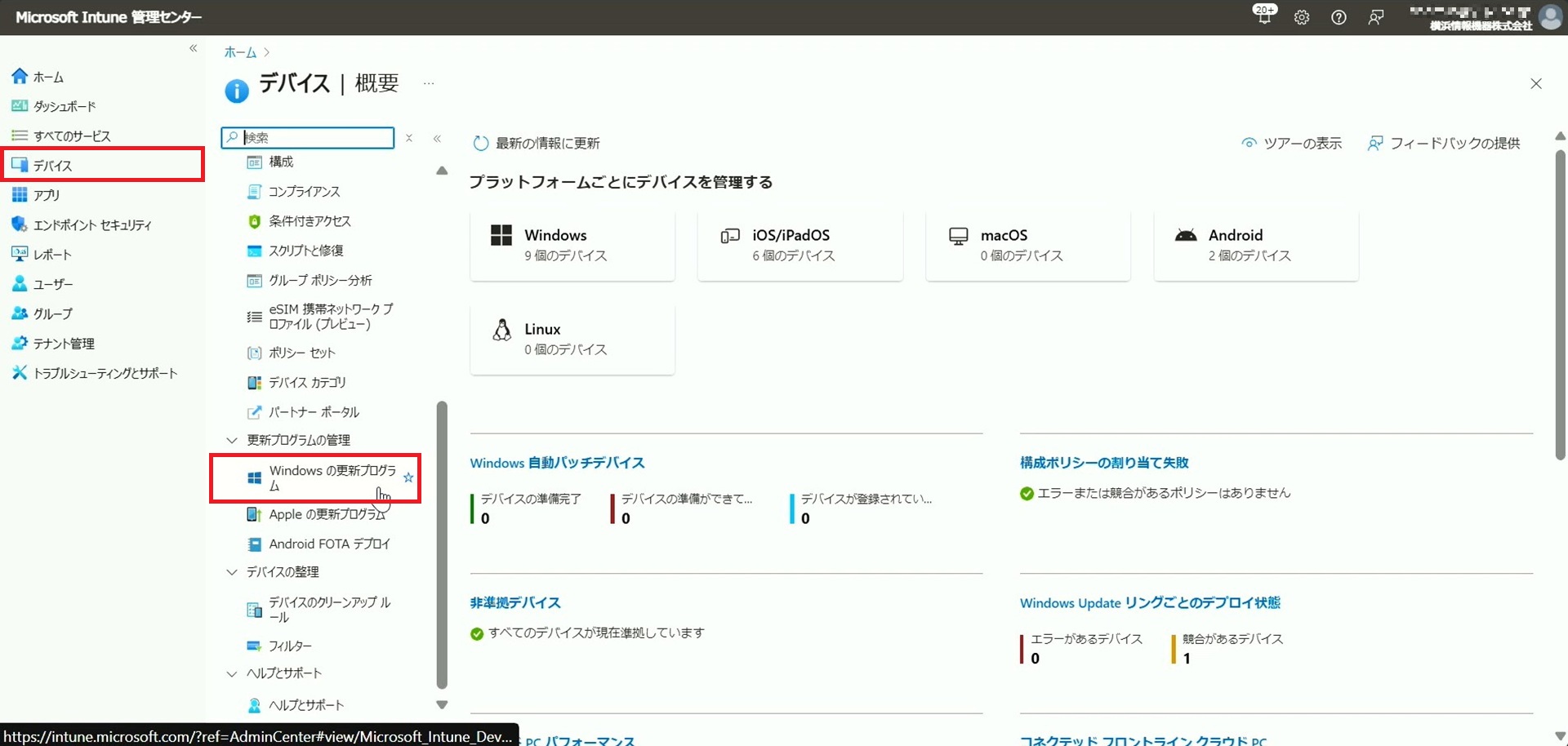
Task: Open Windows 自動パッチデバイス link
Action: (x=557, y=463)
